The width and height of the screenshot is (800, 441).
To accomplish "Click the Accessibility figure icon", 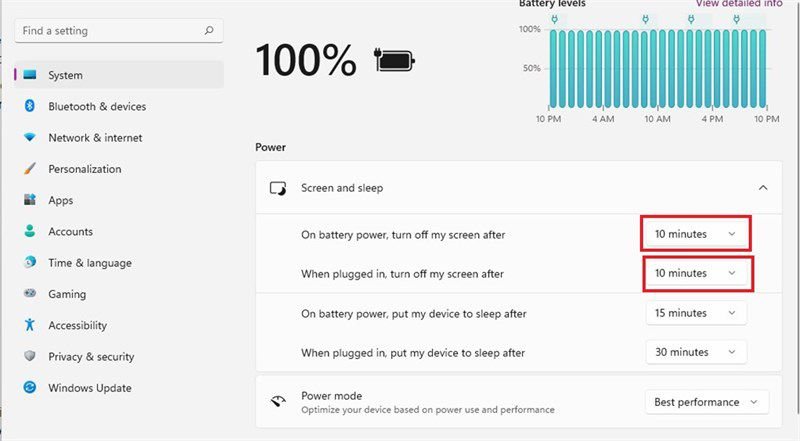I will (30, 325).
